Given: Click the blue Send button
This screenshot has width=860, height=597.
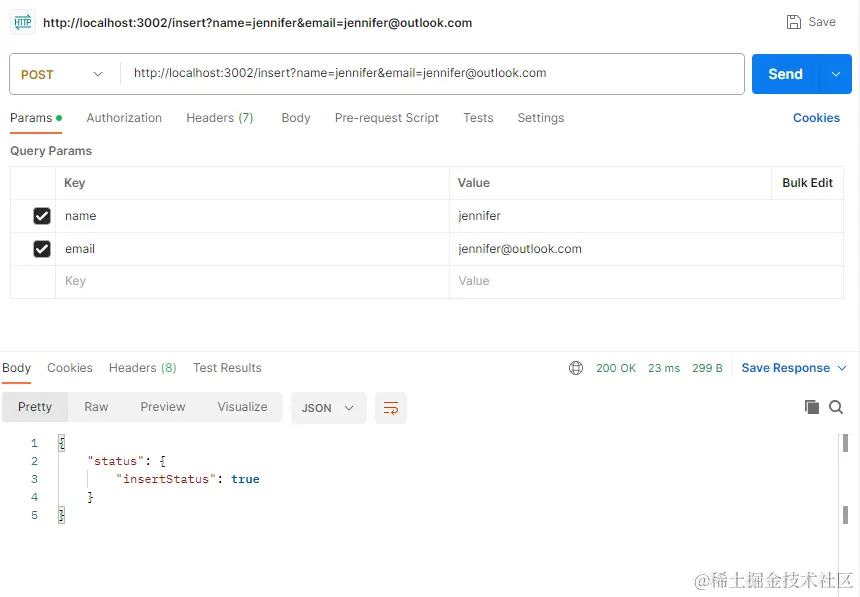Looking at the screenshot, I should pos(785,74).
